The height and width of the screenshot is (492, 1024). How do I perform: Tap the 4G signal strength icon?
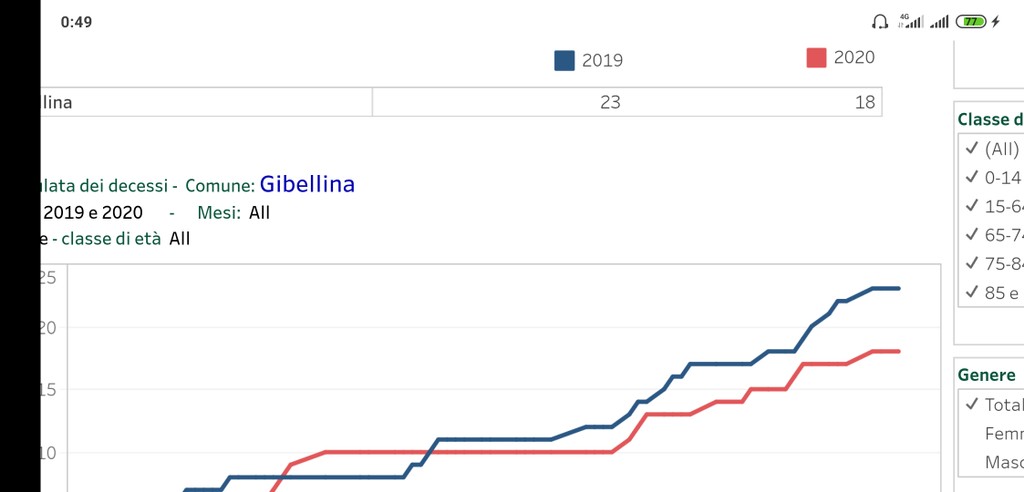[x=909, y=21]
